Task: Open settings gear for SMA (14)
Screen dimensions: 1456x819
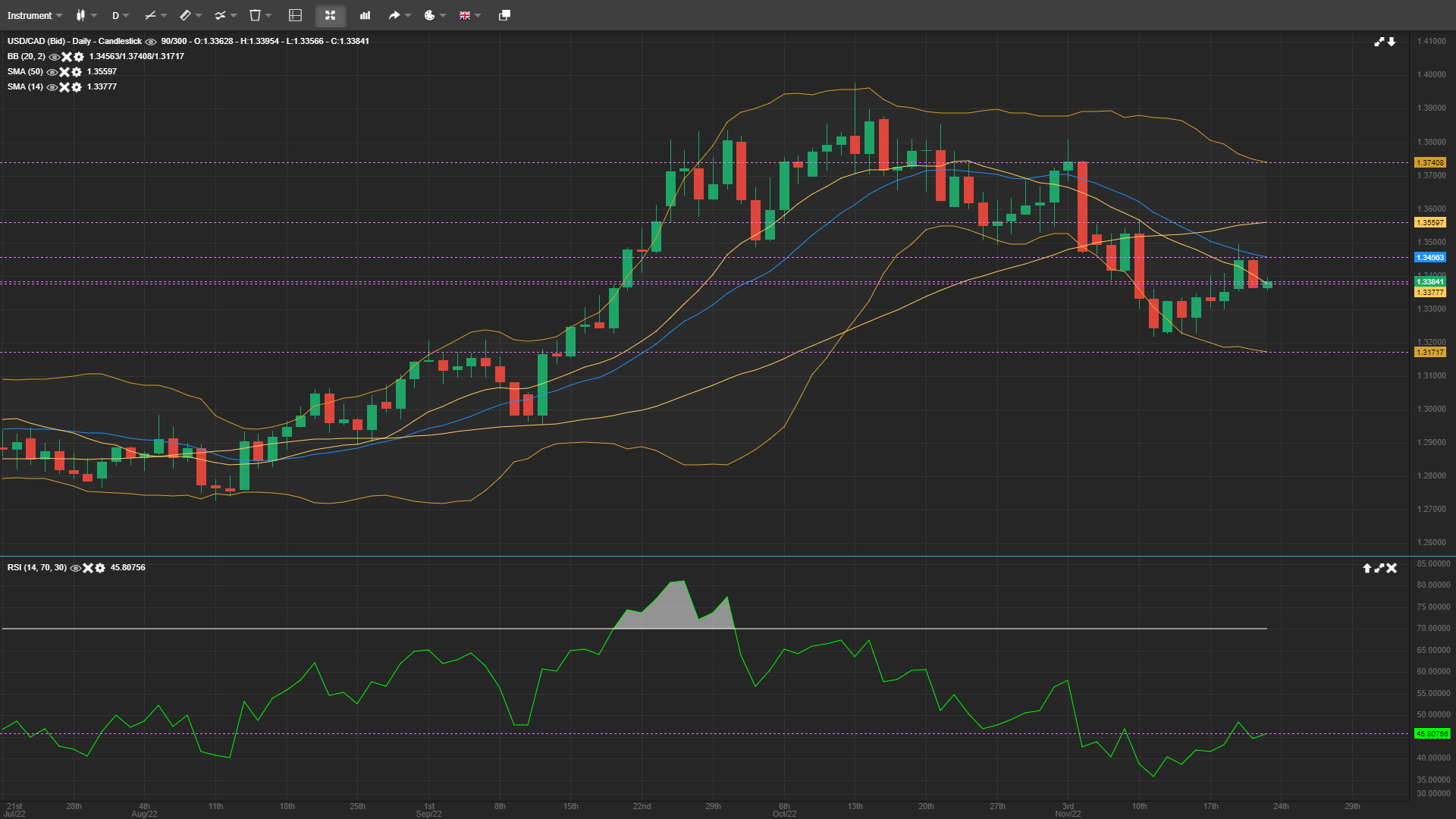Action: tap(76, 87)
